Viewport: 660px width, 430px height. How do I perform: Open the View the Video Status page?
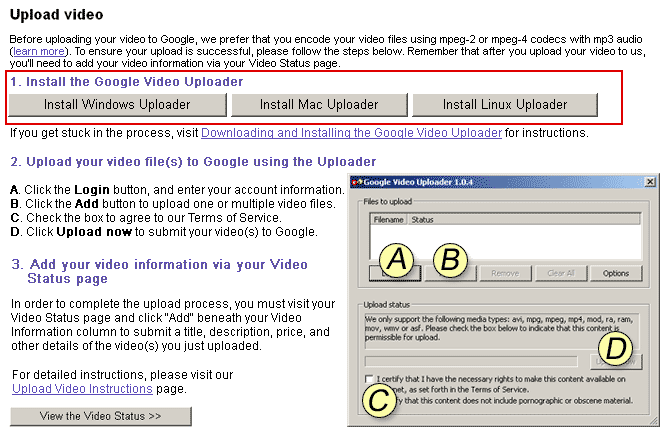(x=100, y=416)
